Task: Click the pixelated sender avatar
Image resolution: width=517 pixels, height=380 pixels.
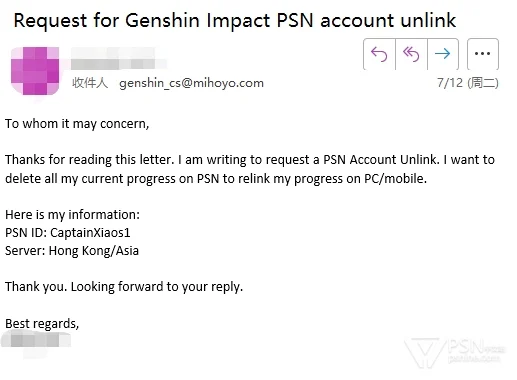Action: coord(35,71)
